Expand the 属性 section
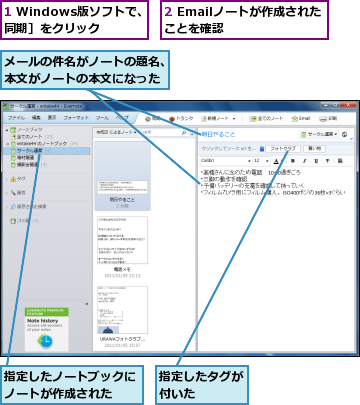This screenshot has height=405, width=360. point(7,193)
